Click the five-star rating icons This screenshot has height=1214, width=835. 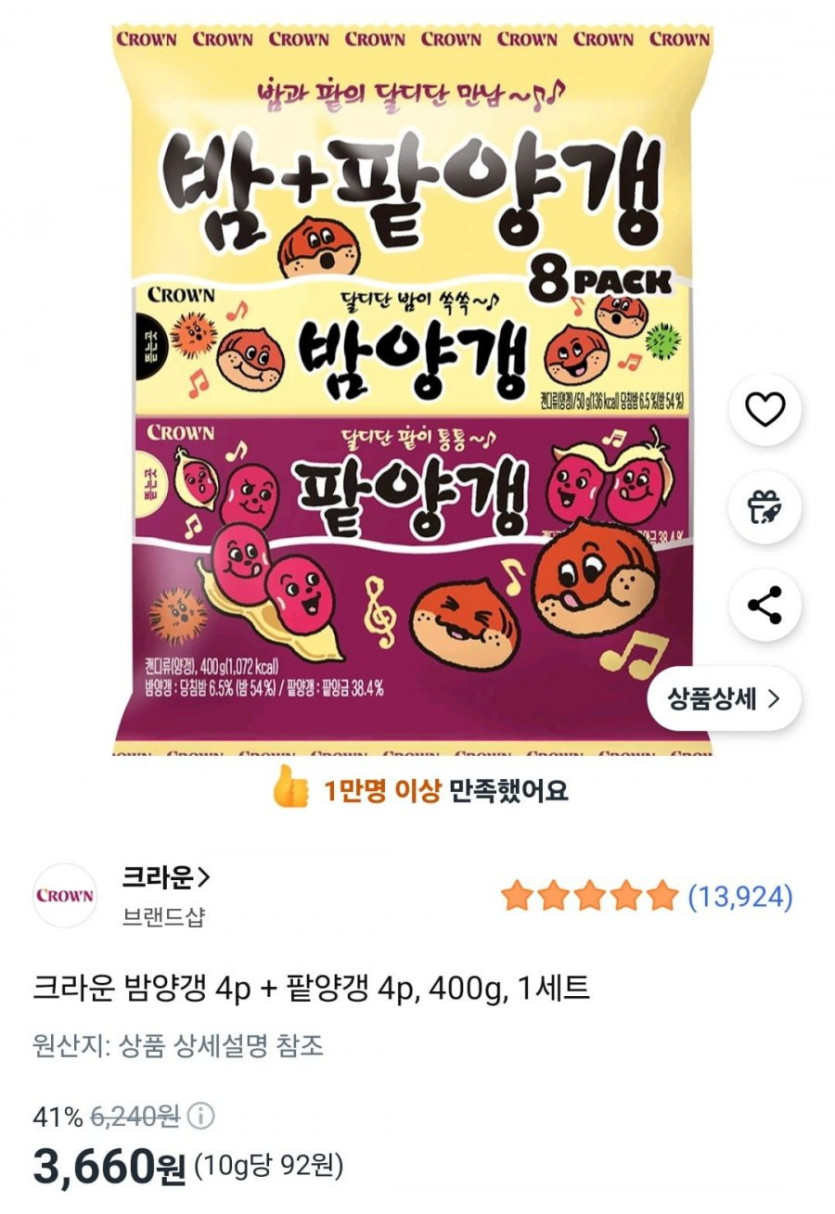point(590,896)
